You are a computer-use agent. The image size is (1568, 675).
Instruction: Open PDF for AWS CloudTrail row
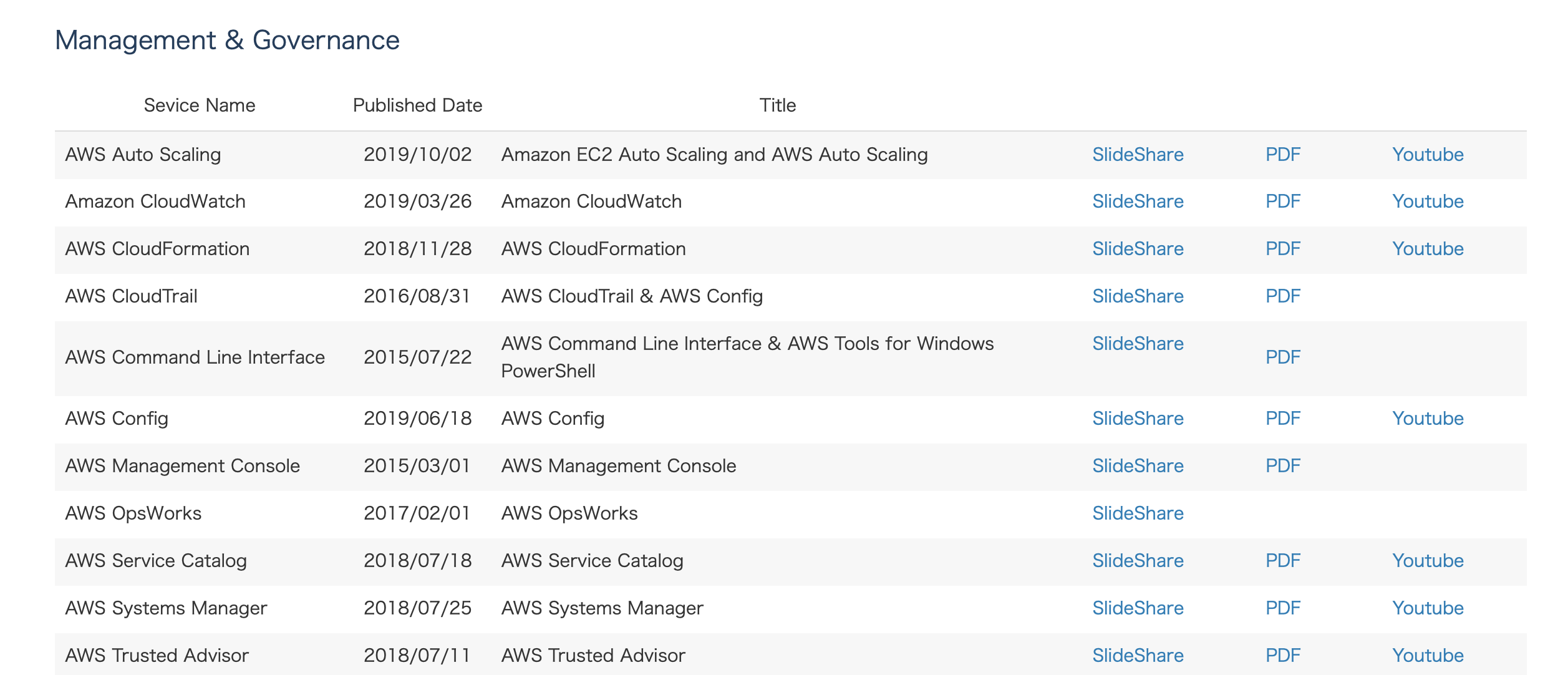[1282, 296]
